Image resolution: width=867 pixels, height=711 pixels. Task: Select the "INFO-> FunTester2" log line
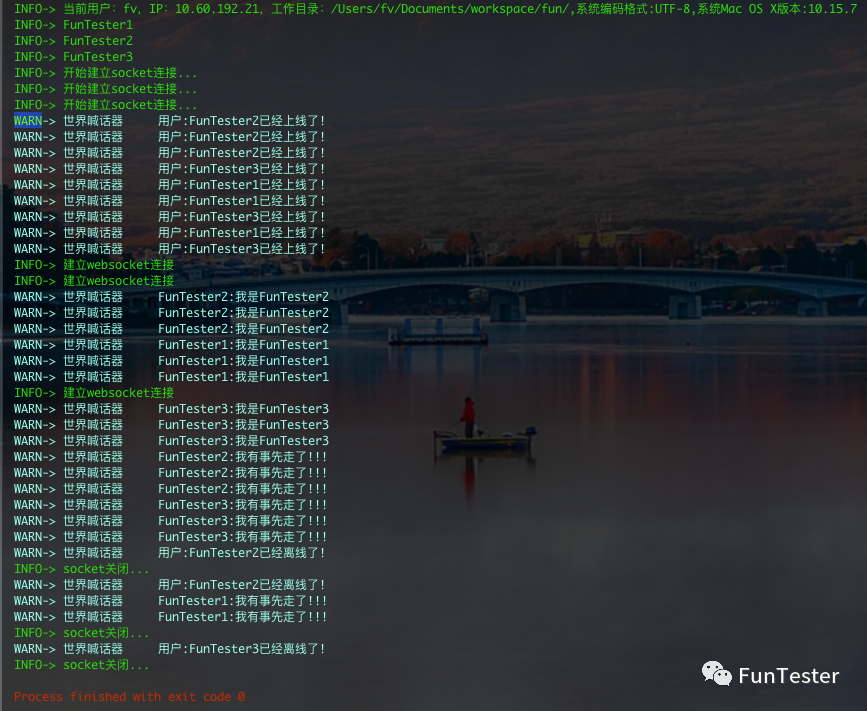point(73,41)
